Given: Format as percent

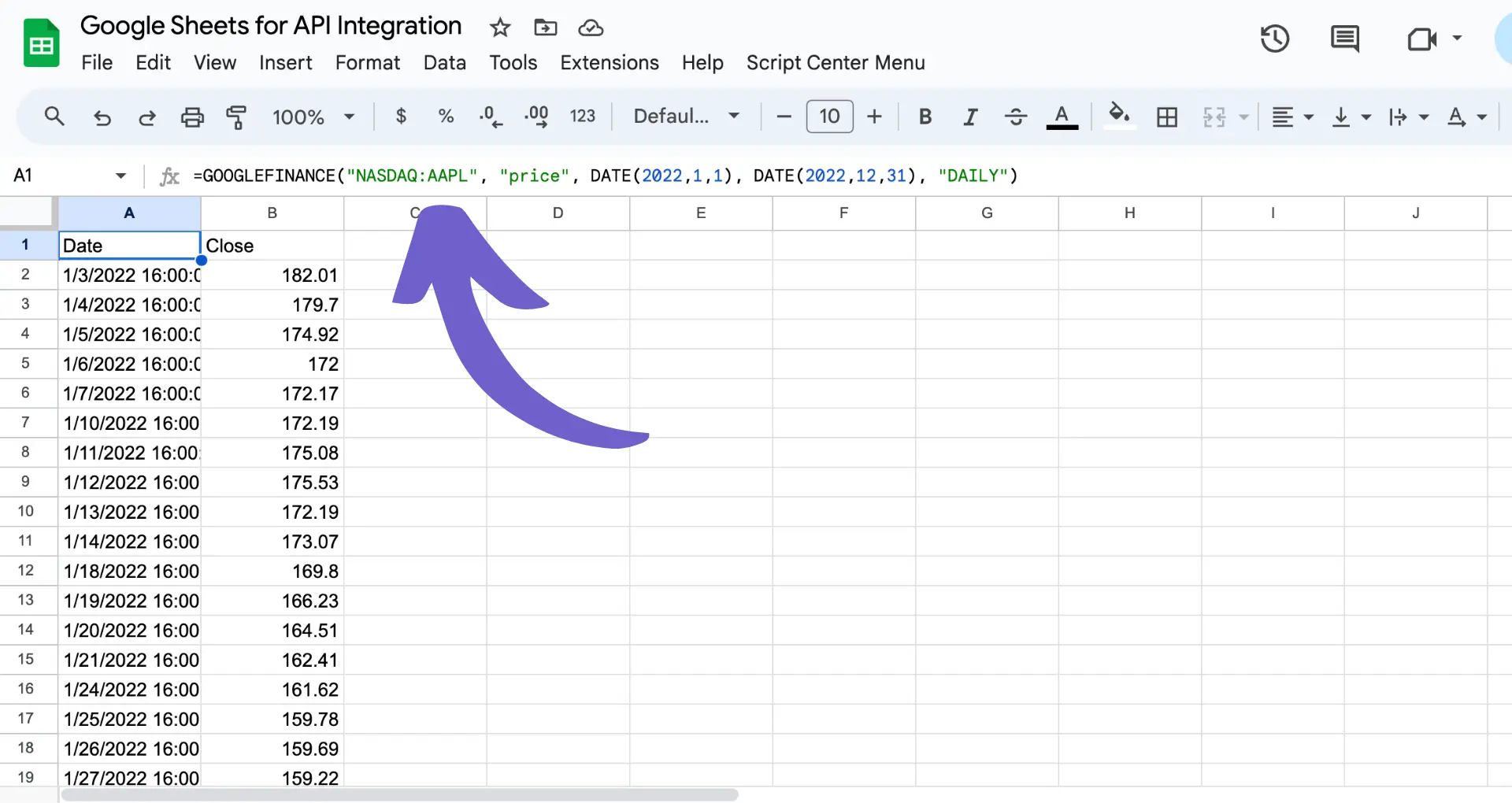Looking at the screenshot, I should [x=446, y=117].
